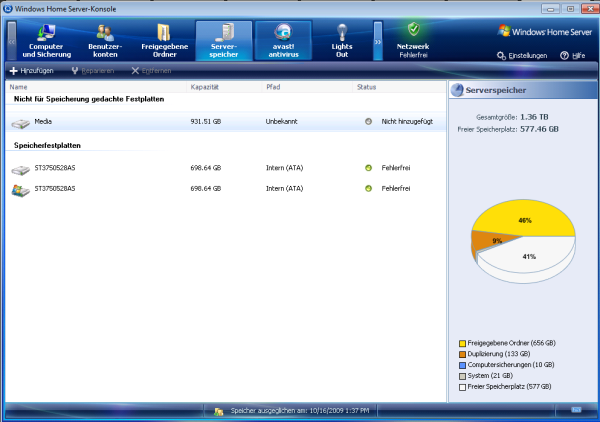Click the 931.51 GB capacity value
600x422 pixels.
click(x=206, y=122)
